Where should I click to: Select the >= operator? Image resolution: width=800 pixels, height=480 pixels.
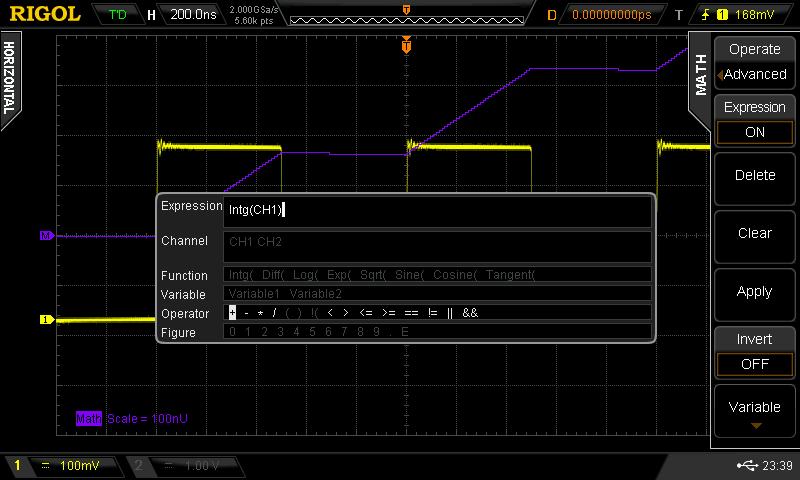coord(389,313)
